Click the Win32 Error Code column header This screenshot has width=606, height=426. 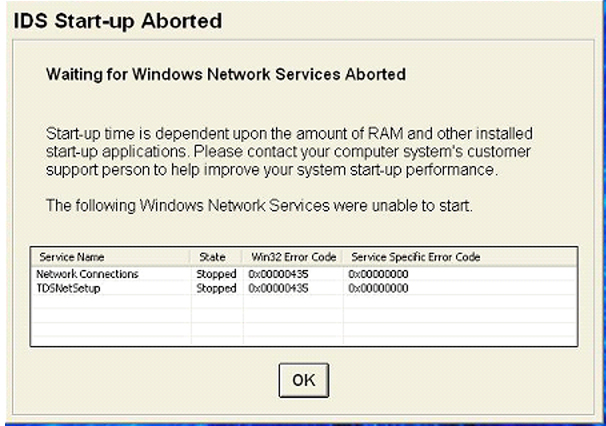coord(293,257)
